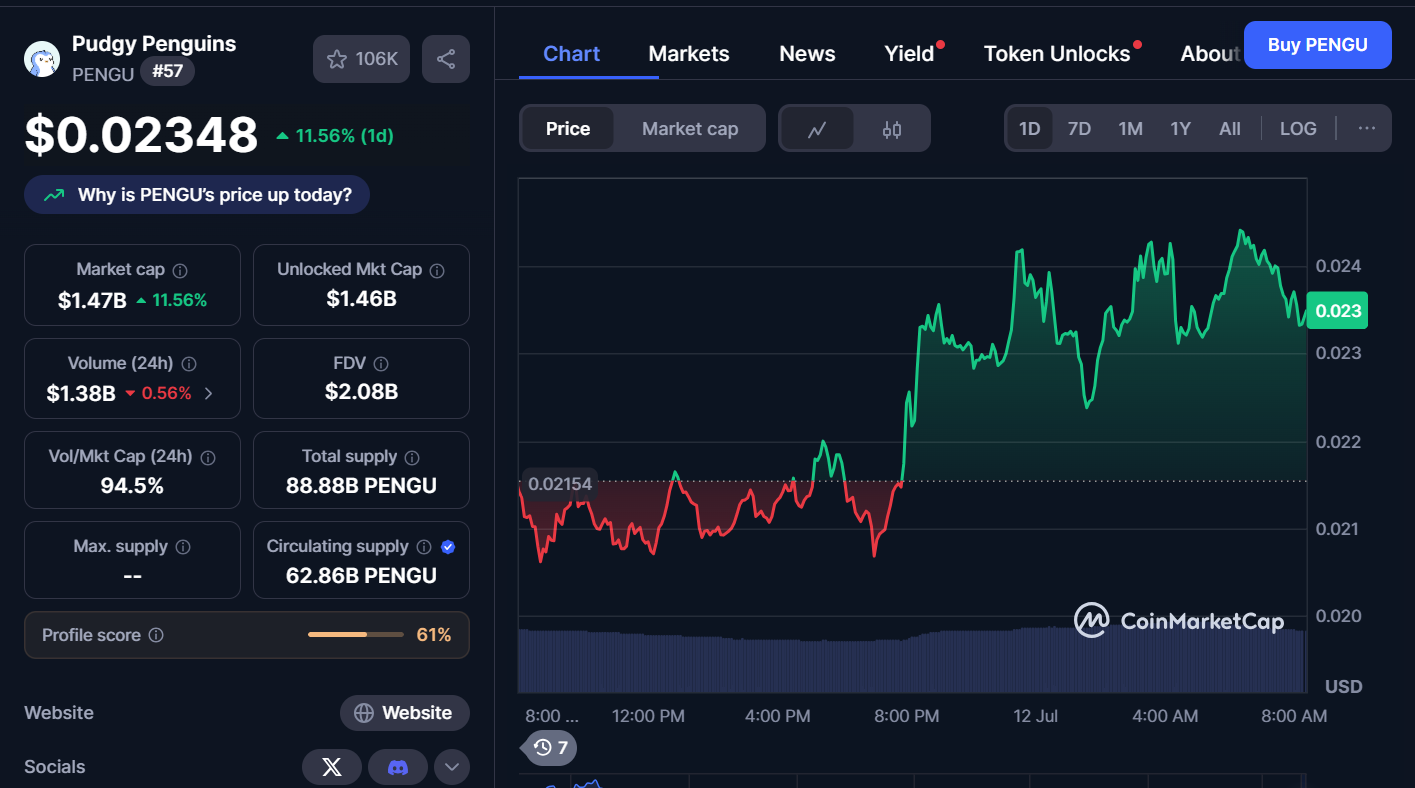1415x788 pixels.
Task: Click the $0.02348 price text
Action: coord(141,135)
